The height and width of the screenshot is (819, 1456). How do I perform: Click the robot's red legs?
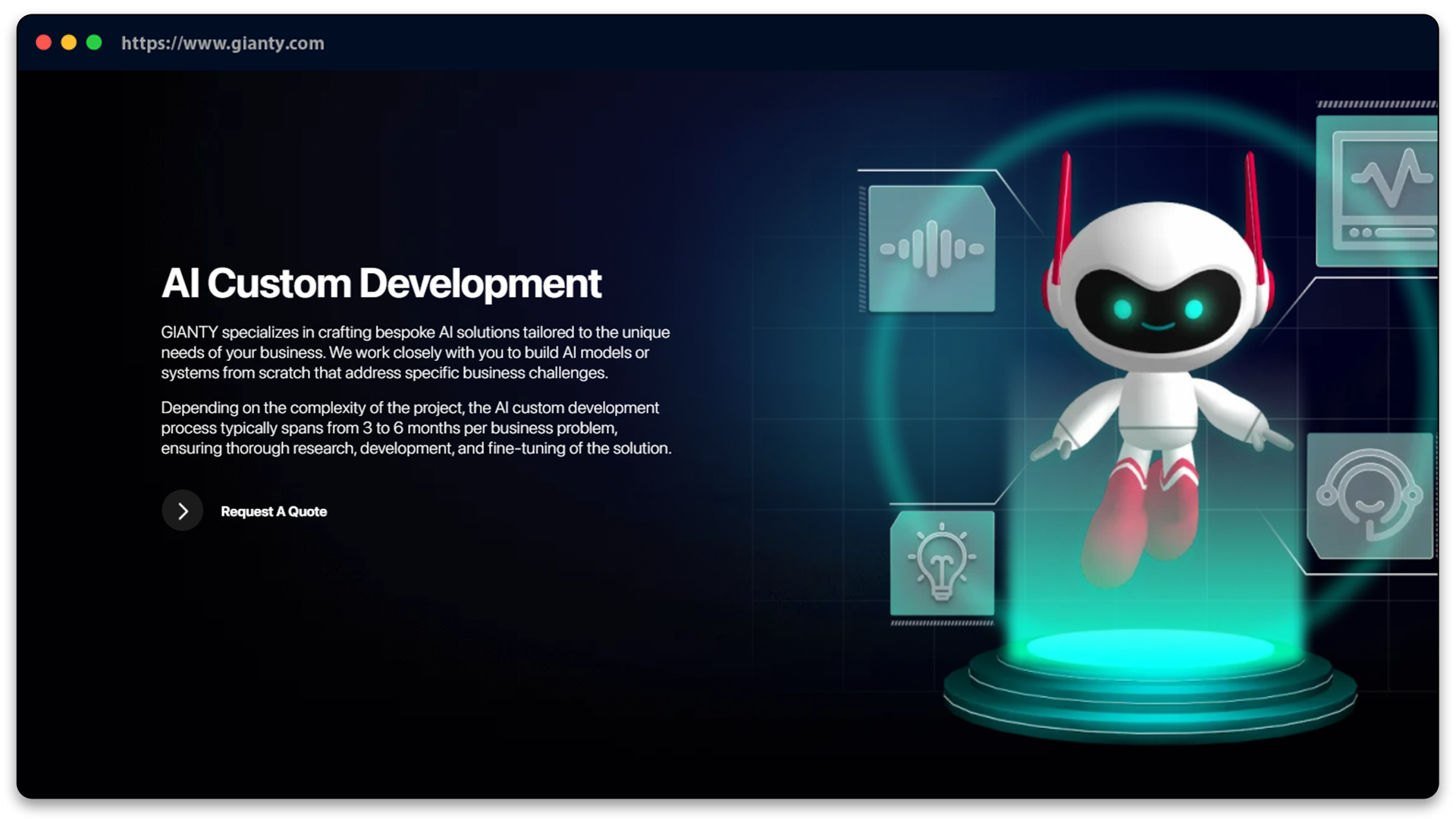1145,516
